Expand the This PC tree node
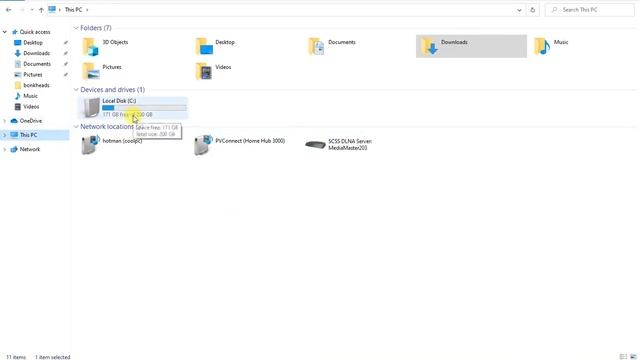Screen dimensions: 640x360 coord(5,135)
